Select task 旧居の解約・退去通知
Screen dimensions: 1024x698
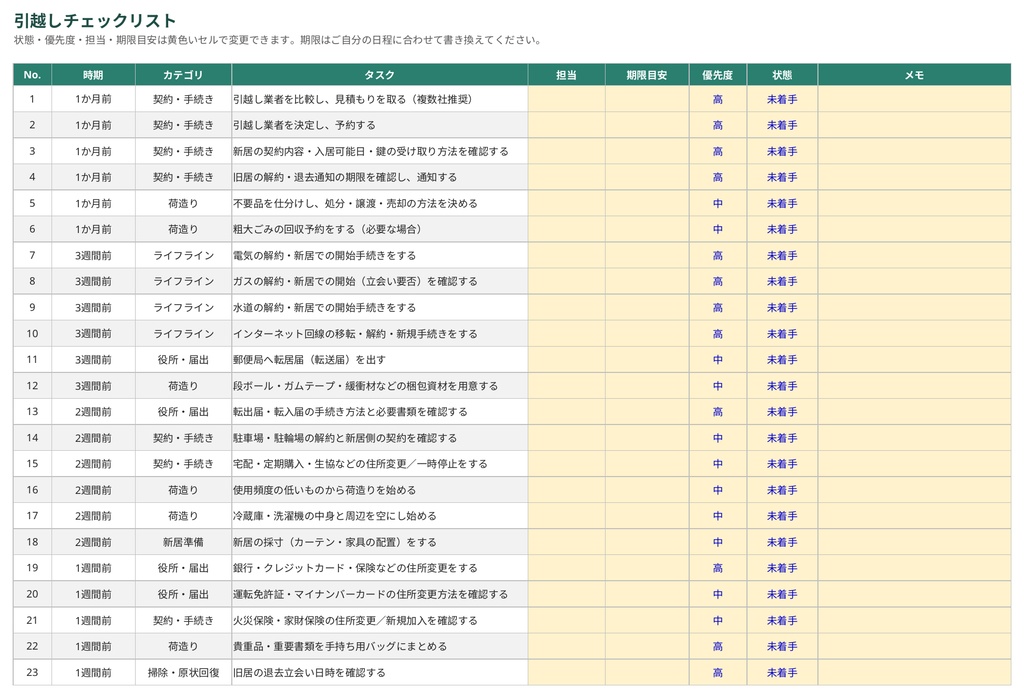click(379, 177)
